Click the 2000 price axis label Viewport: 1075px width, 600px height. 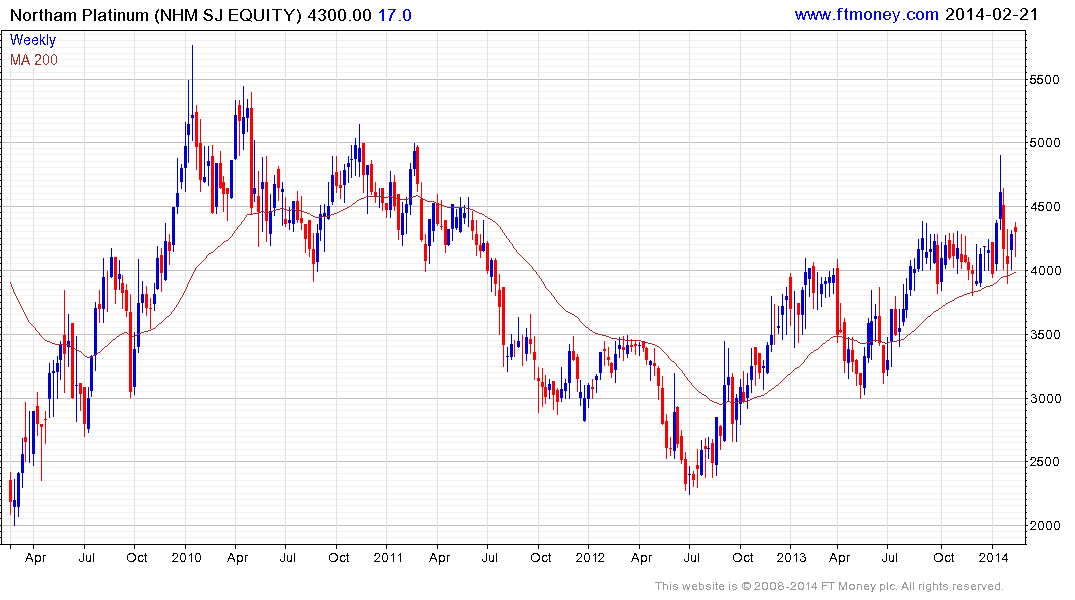(x=1045, y=526)
